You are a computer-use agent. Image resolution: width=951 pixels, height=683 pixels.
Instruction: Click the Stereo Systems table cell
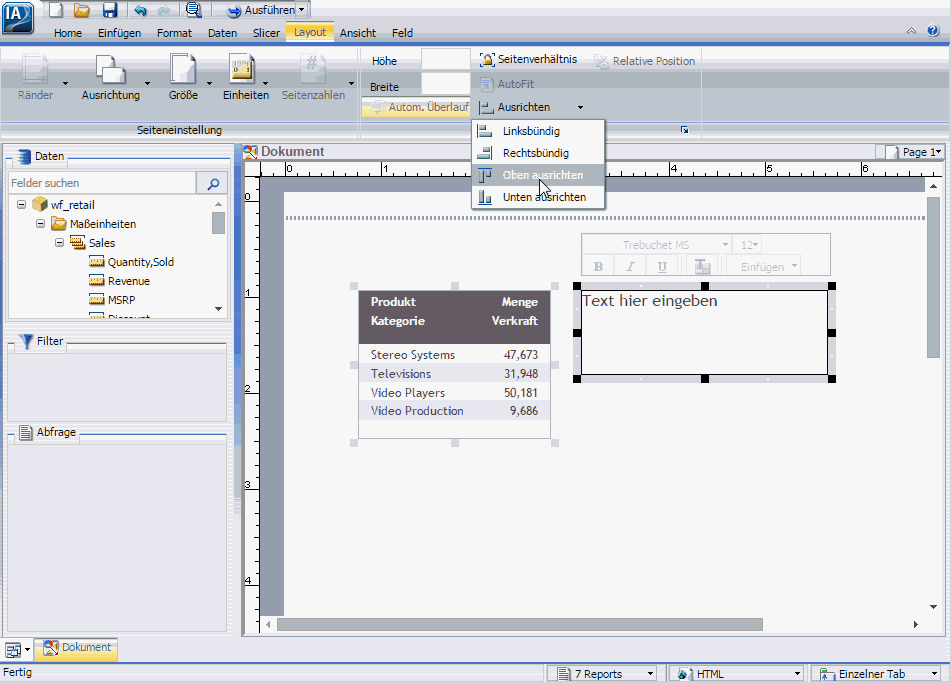coord(412,355)
